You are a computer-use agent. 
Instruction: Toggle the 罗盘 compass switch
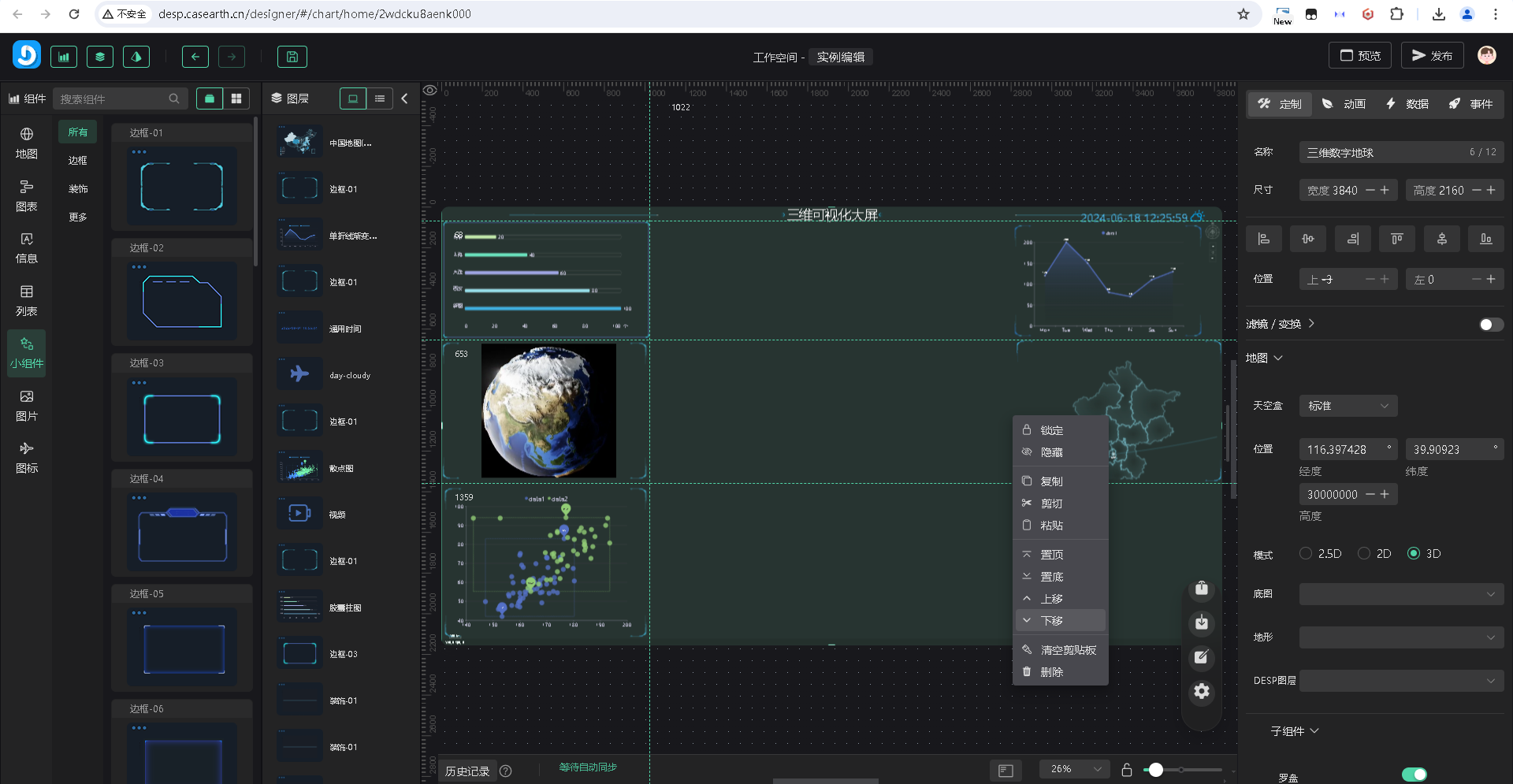(x=1414, y=775)
